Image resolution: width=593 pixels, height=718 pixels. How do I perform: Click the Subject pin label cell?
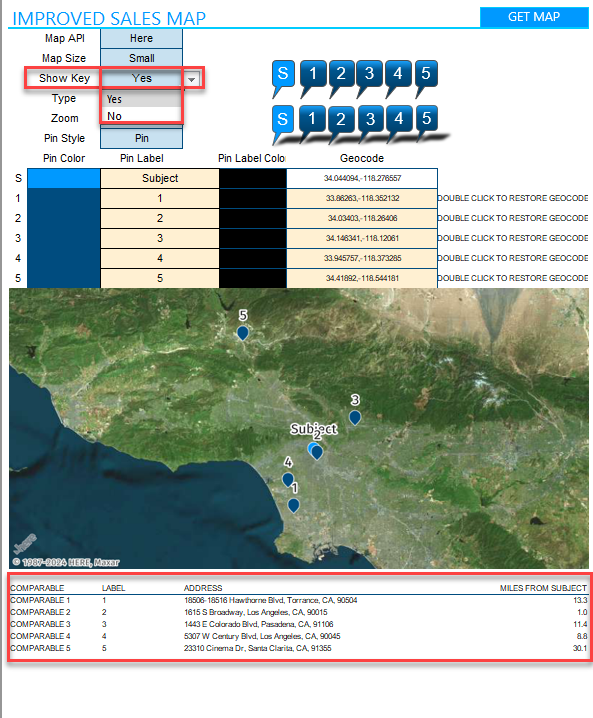tap(160, 178)
